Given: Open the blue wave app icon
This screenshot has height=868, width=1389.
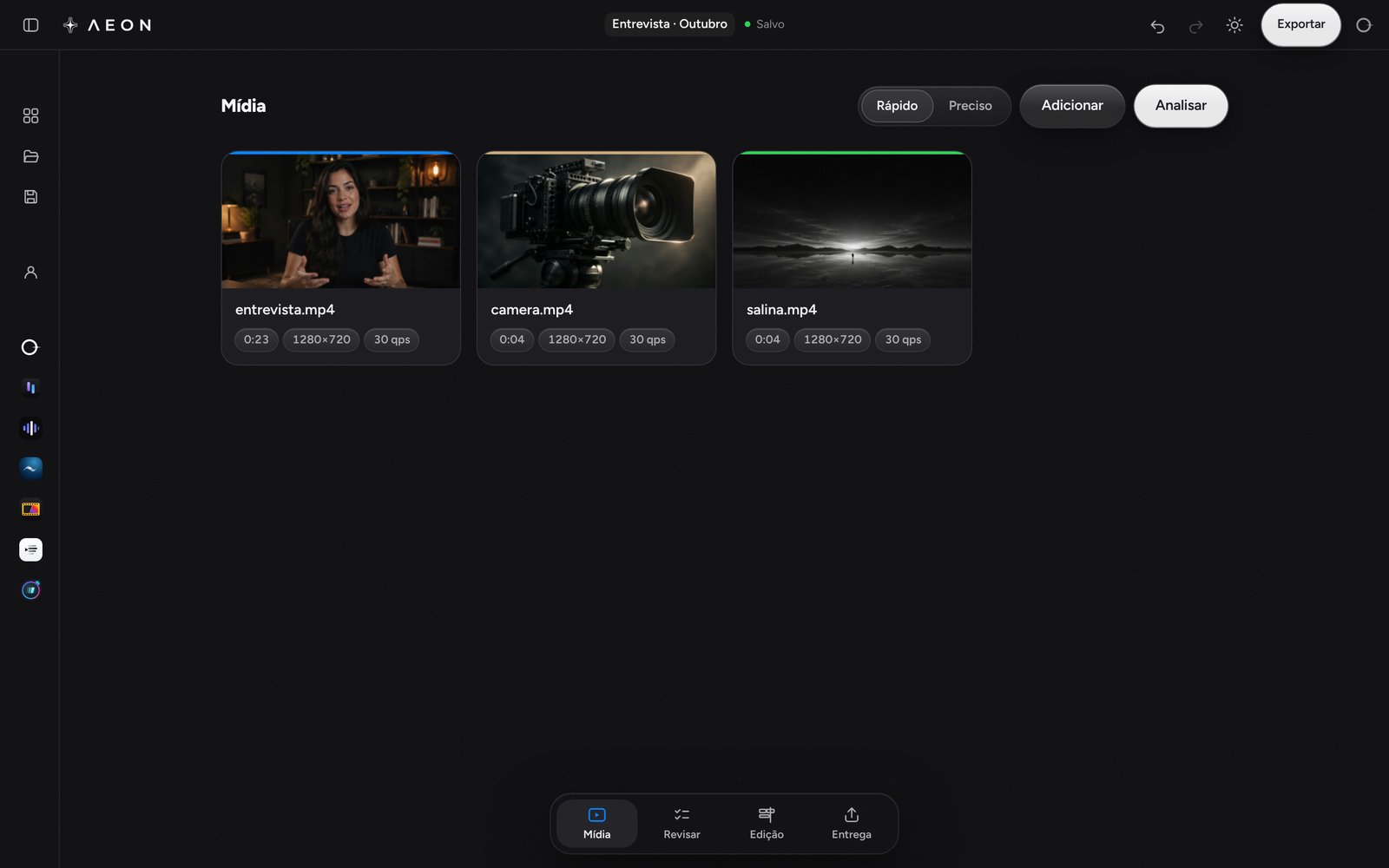Looking at the screenshot, I should click(x=30, y=469).
